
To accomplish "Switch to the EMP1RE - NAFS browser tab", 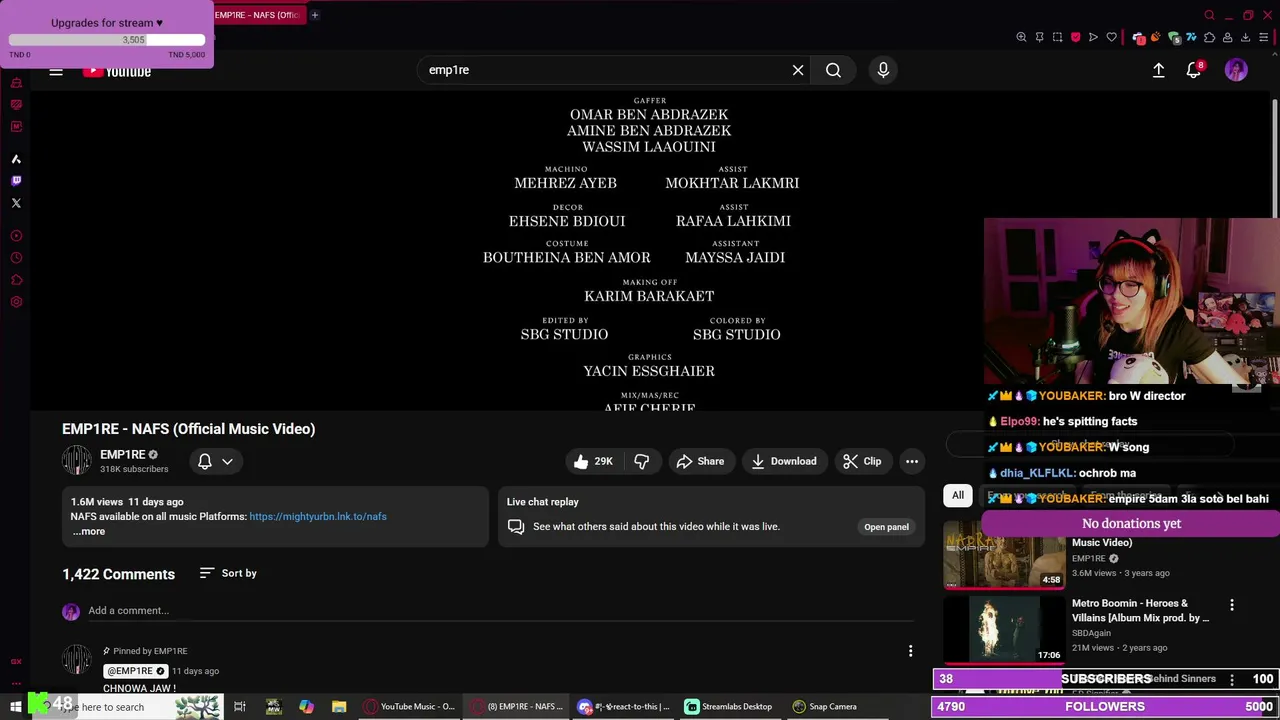I will (x=258, y=15).
